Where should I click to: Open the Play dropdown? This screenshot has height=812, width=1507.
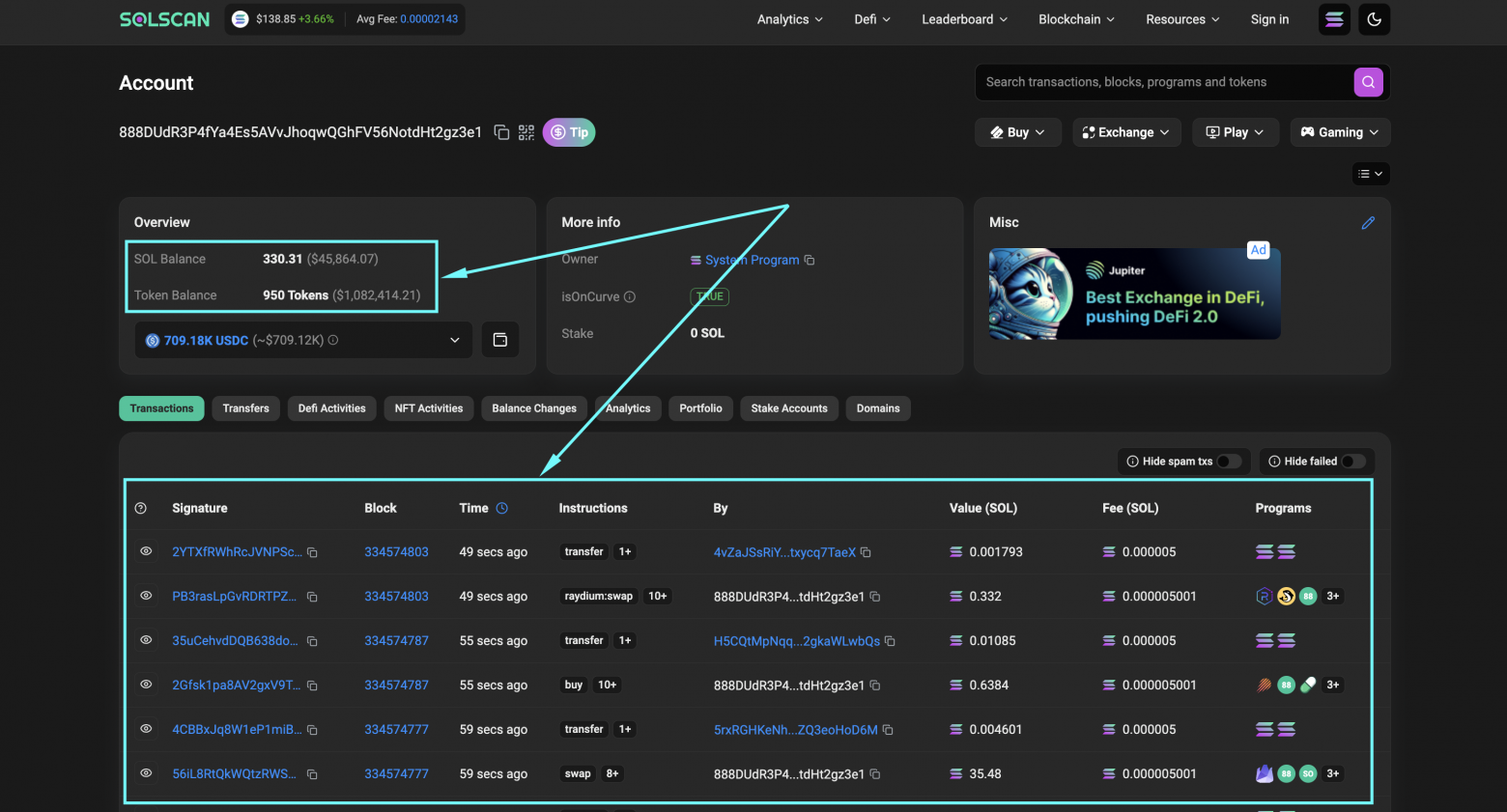pyautogui.click(x=1236, y=132)
